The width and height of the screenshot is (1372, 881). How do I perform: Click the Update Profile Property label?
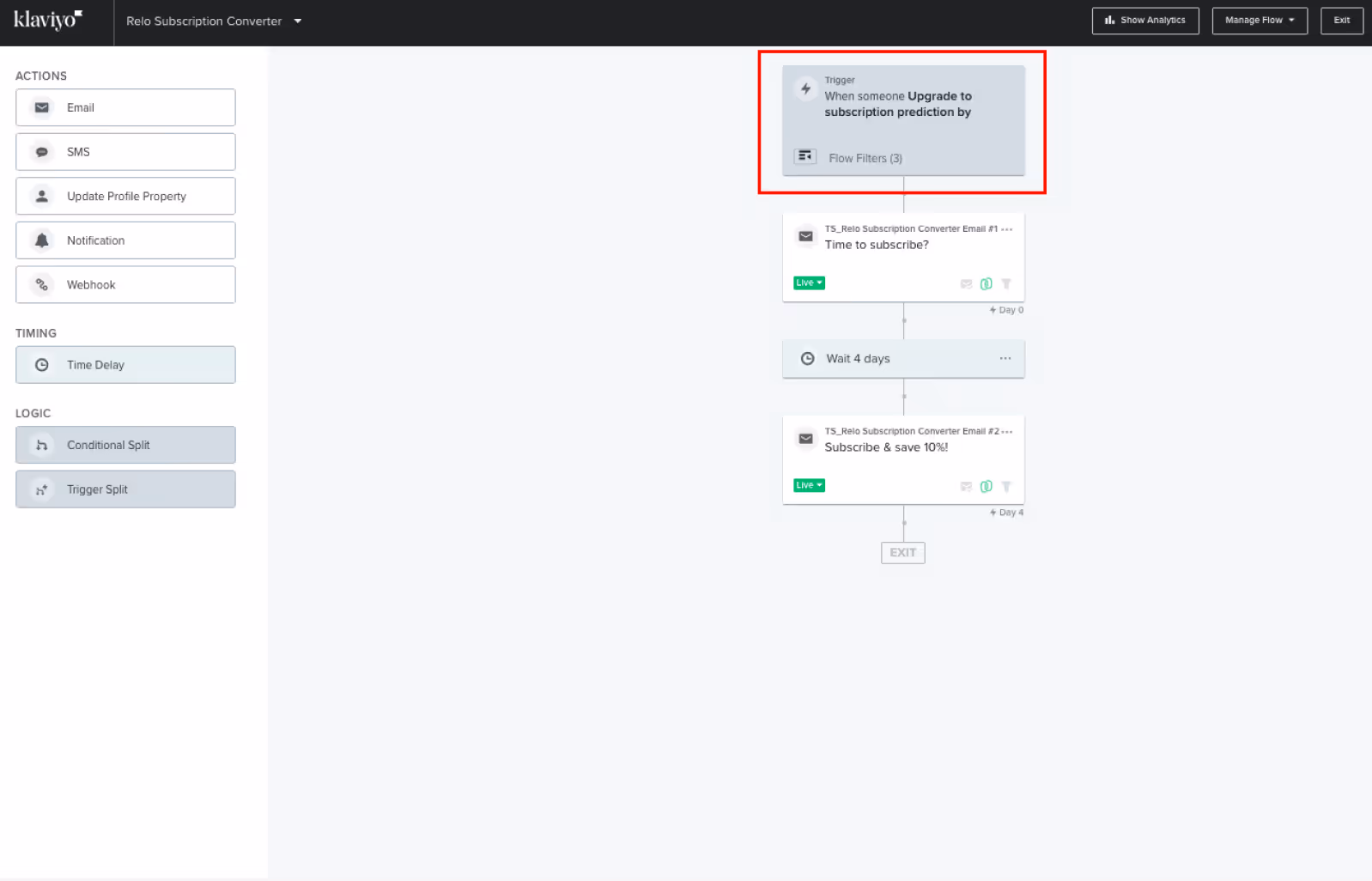coord(126,196)
